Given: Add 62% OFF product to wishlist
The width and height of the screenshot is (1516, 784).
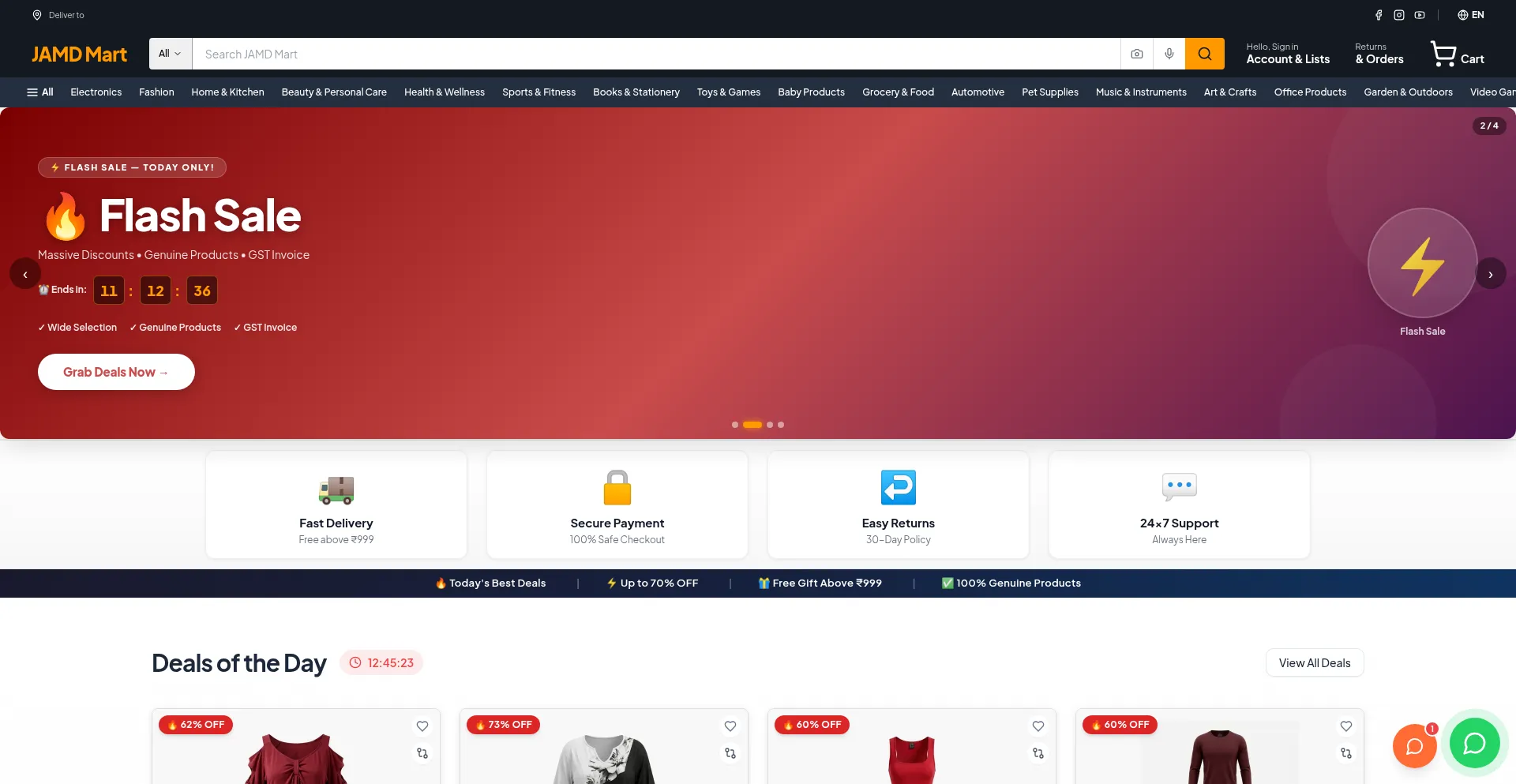Looking at the screenshot, I should pyautogui.click(x=422, y=726).
